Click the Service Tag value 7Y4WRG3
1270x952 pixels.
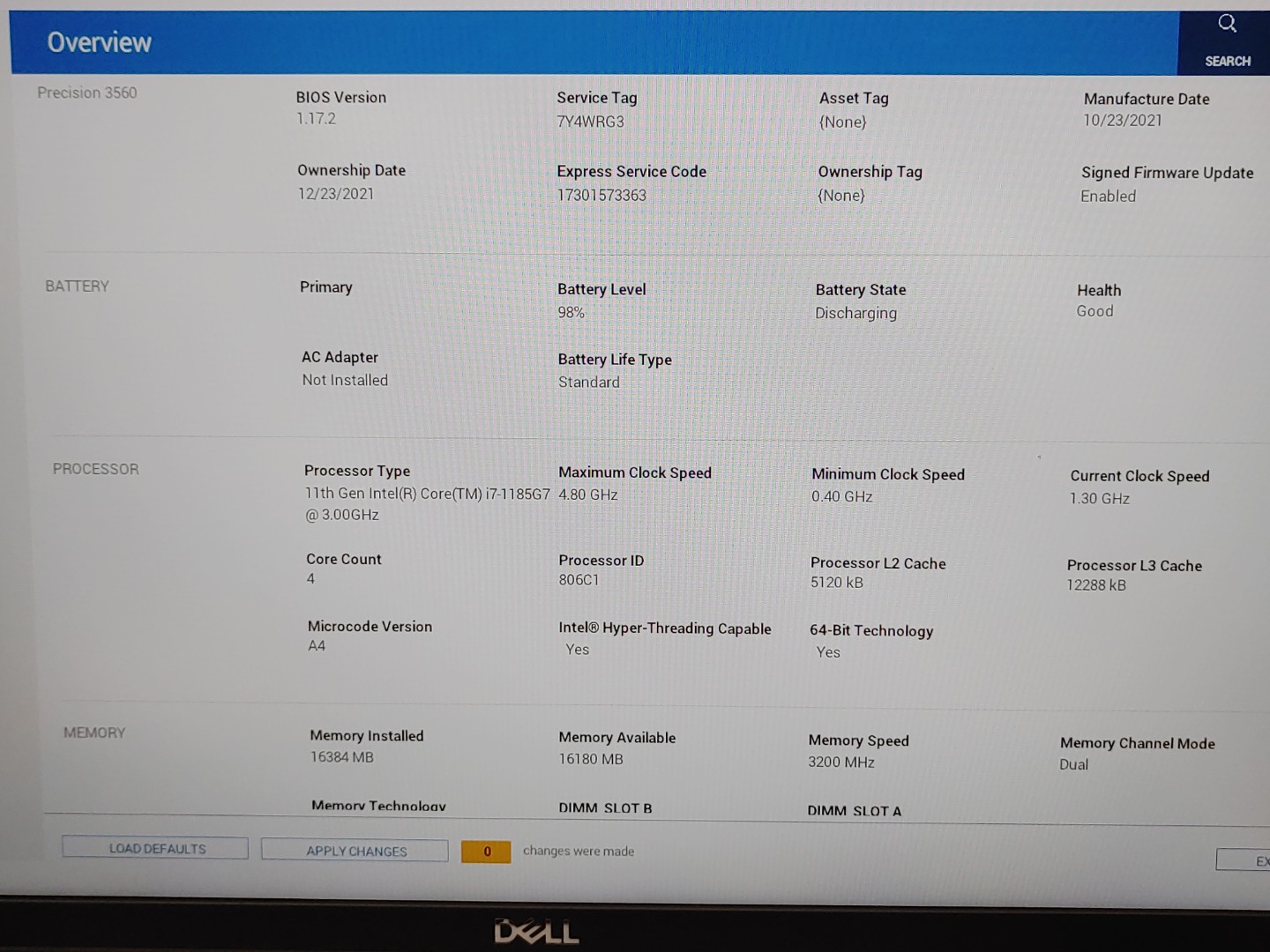point(590,122)
